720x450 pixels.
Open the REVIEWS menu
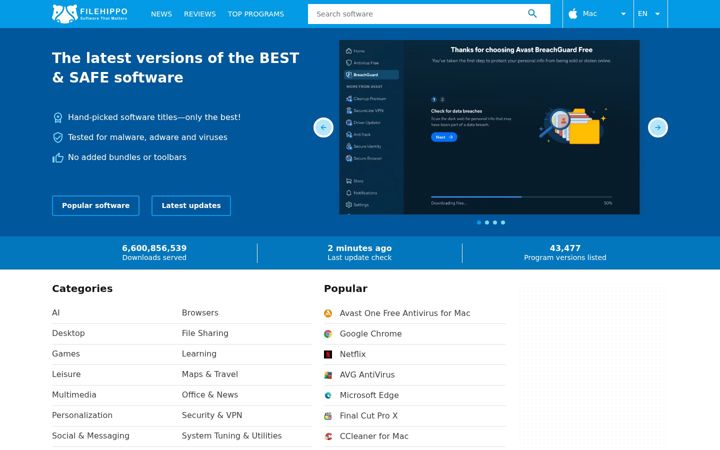coord(200,14)
